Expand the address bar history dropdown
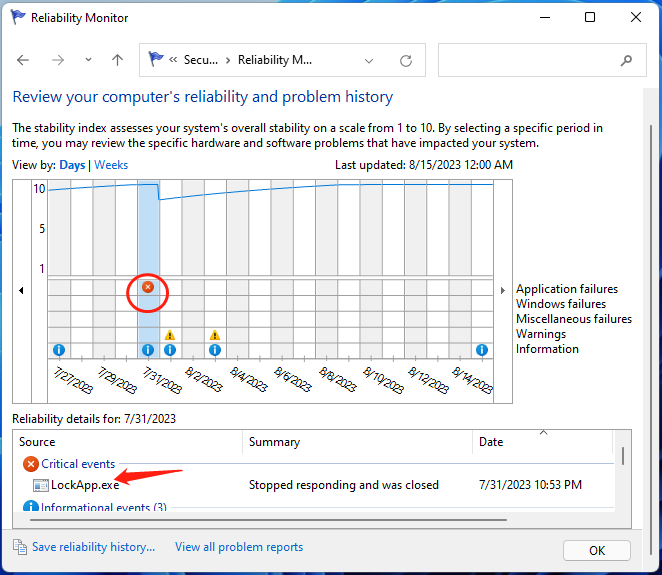Image resolution: width=662 pixels, height=575 pixels. [369, 61]
